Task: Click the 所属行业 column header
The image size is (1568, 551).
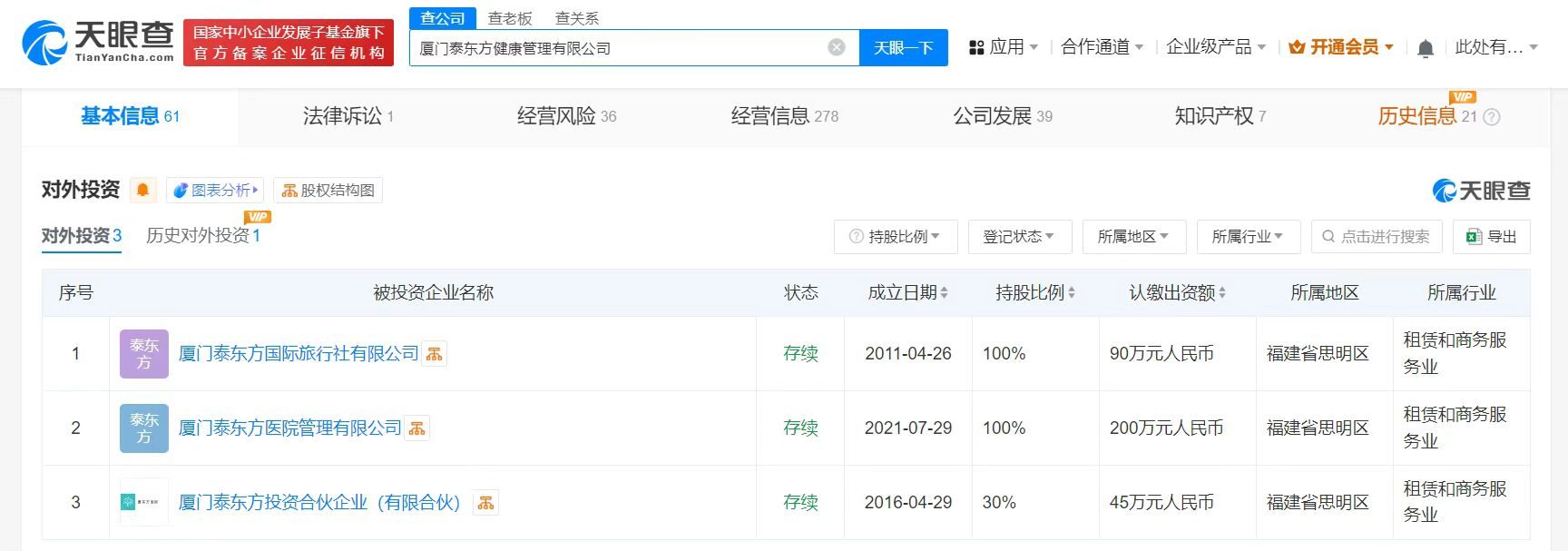Action: pos(1461,292)
